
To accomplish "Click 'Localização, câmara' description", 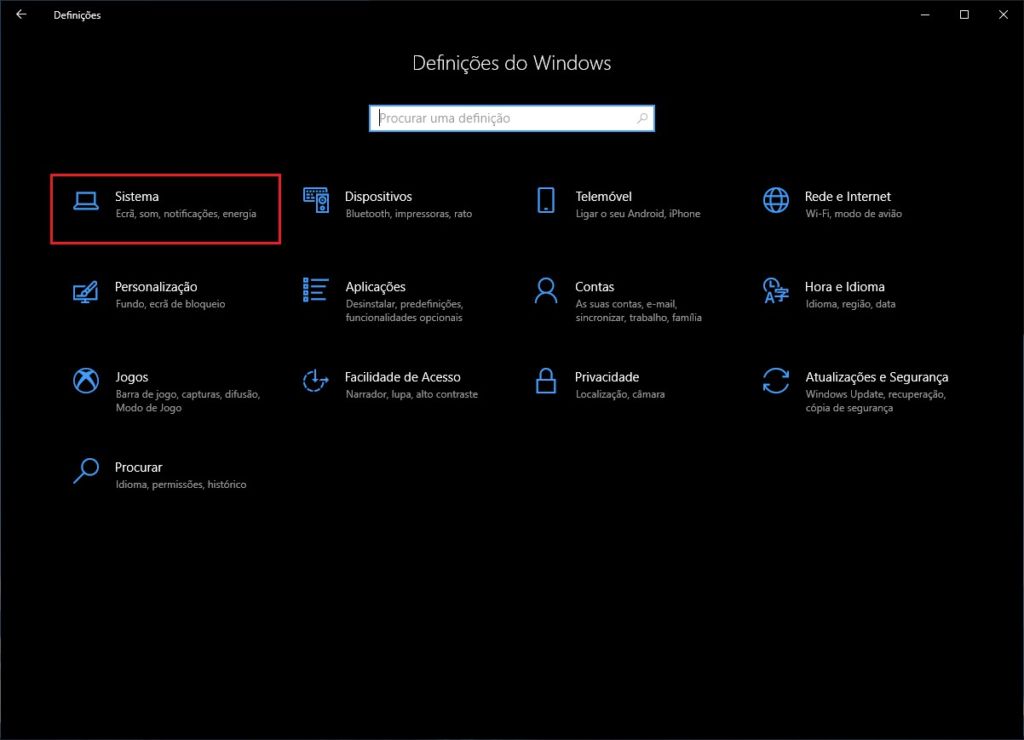I will 620,394.
